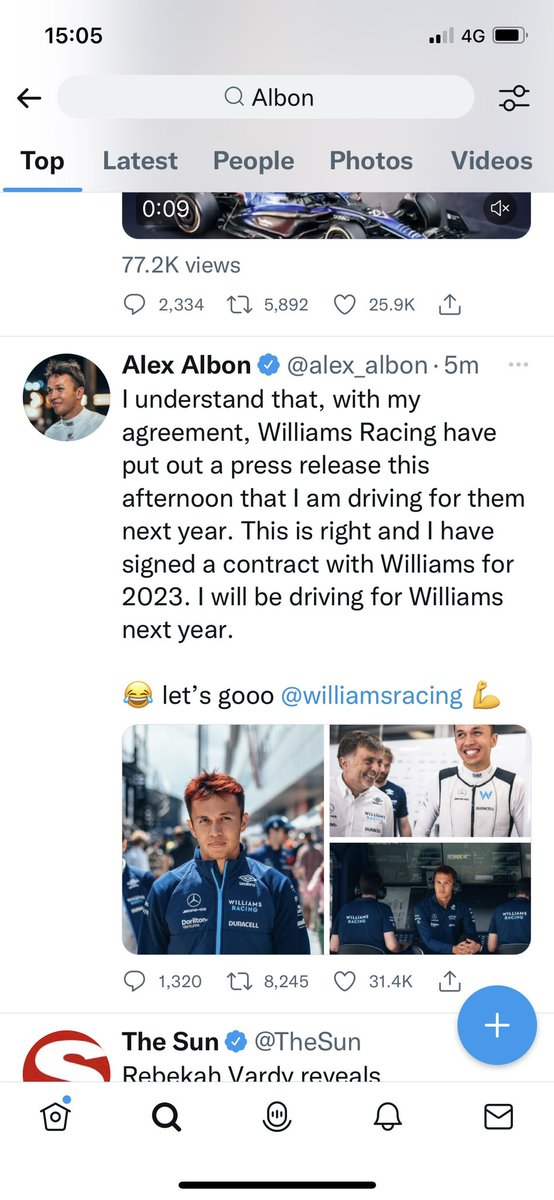
Task: Open three-dot menu on Albon's tweet
Action: 518,366
